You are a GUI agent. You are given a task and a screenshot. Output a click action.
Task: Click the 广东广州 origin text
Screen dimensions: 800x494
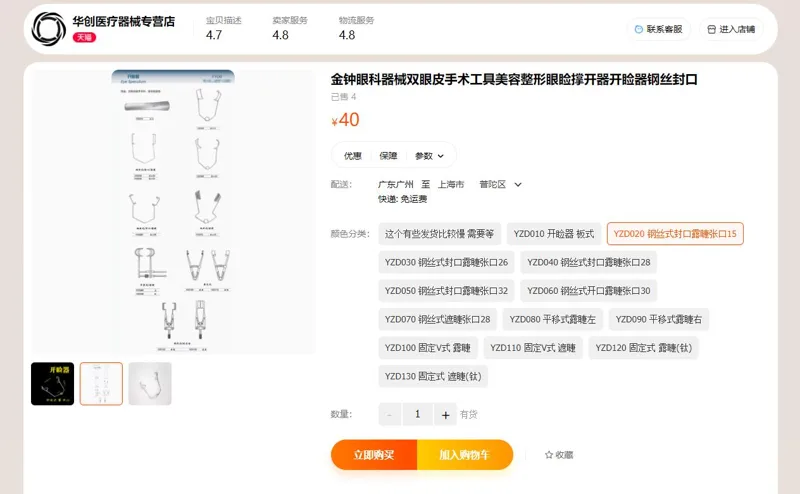pos(395,184)
